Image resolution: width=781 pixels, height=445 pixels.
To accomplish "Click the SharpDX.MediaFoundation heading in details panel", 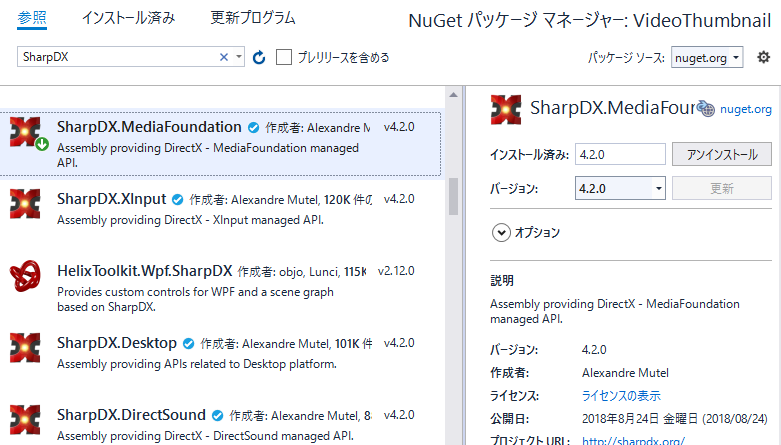I will point(613,108).
